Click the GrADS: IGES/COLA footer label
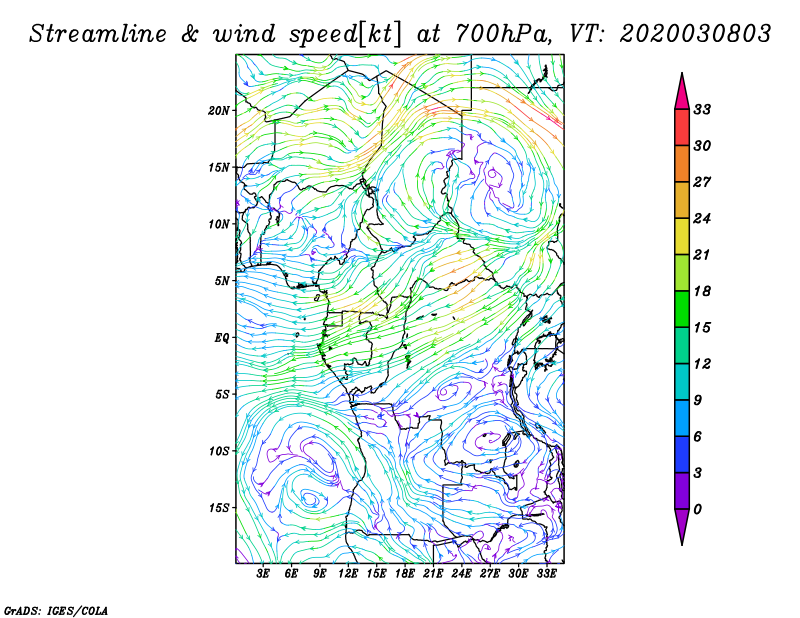This screenshot has height=618, width=800. pos(56,611)
